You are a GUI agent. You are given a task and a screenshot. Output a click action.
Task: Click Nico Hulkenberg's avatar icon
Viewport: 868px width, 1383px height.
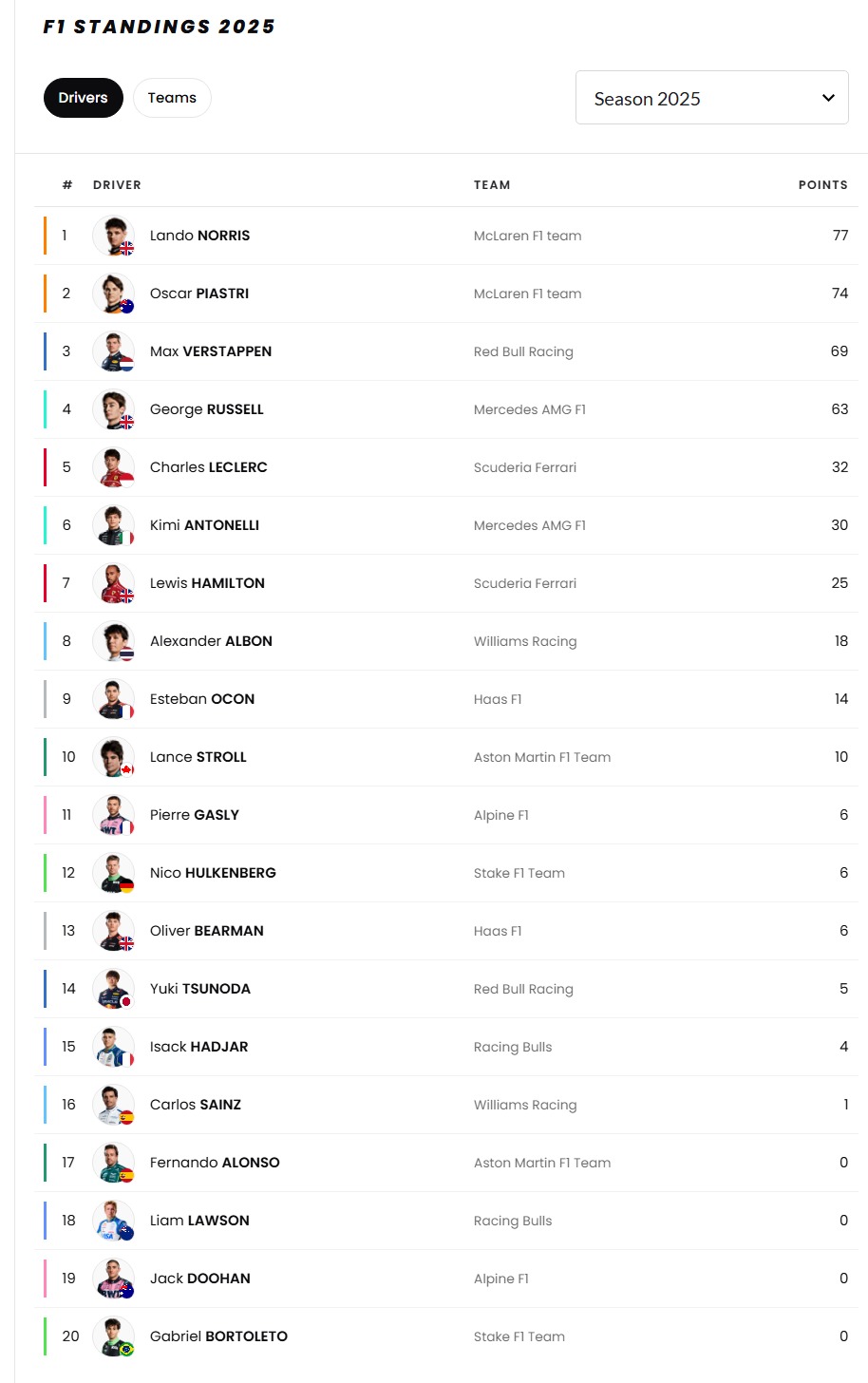[x=114, y=873]
